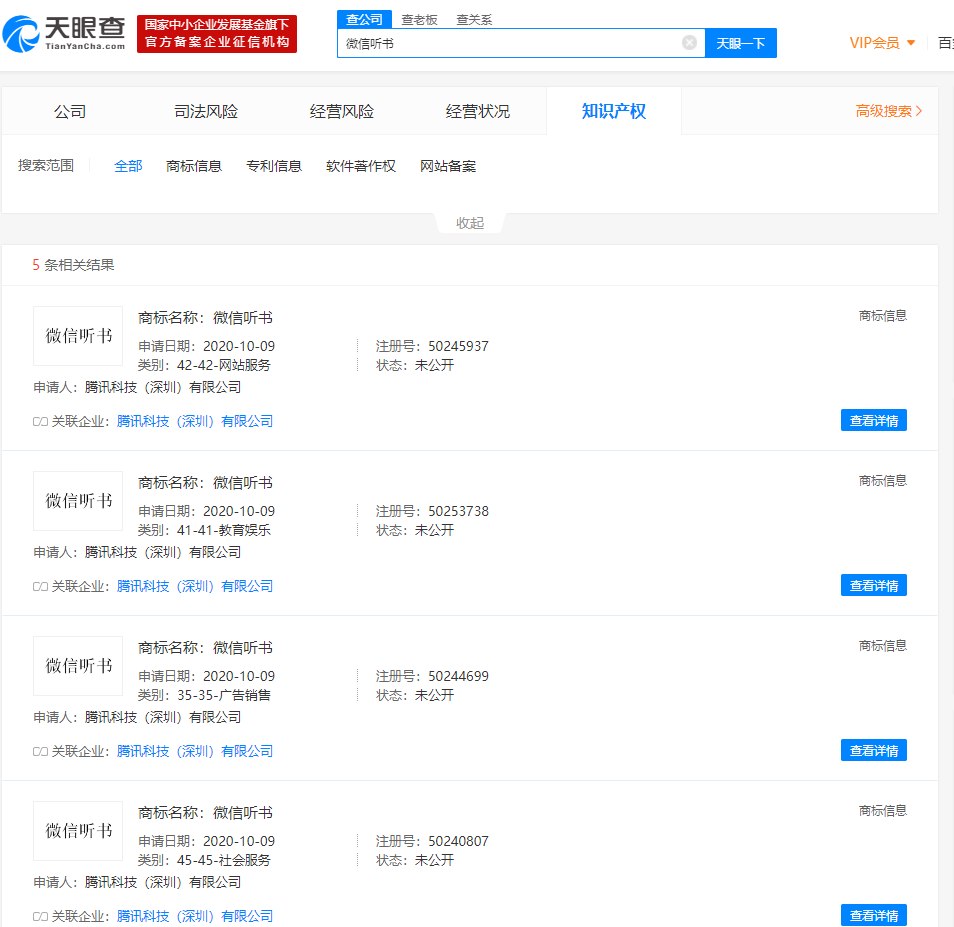Open the VIP会员 dropdown arrow
Screen dimensions: 954x927
[x=911, y=43]
